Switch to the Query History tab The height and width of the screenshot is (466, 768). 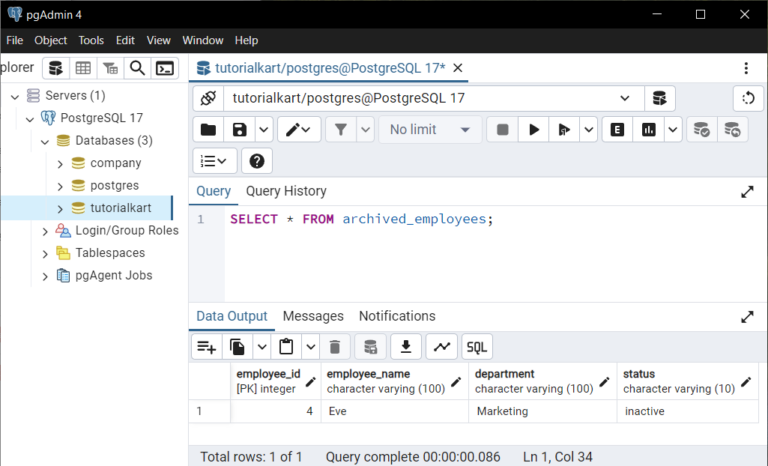tap(286, 191)
